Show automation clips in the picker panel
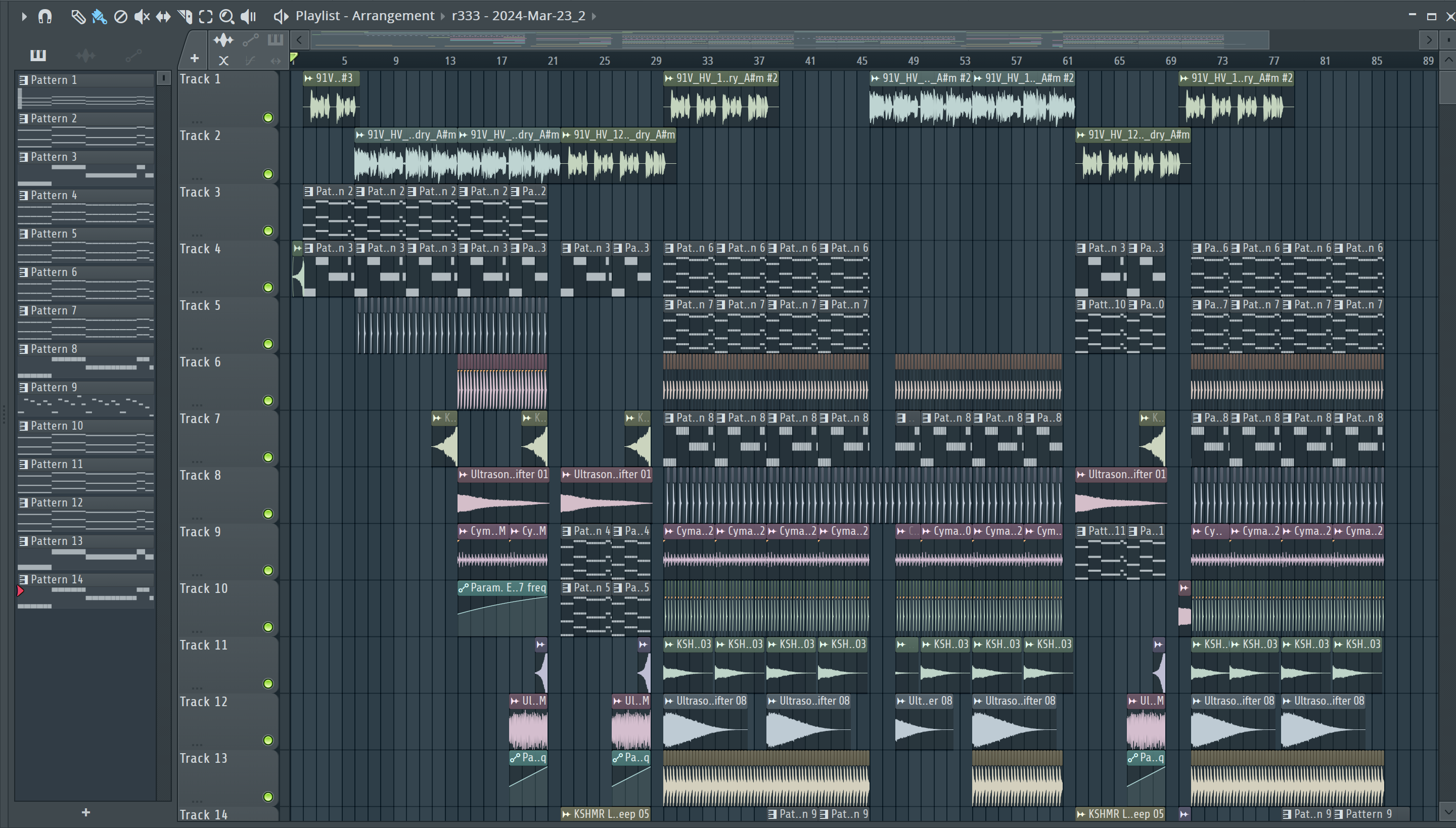This screenshot has height=828, width=1456. click(133, 55)
